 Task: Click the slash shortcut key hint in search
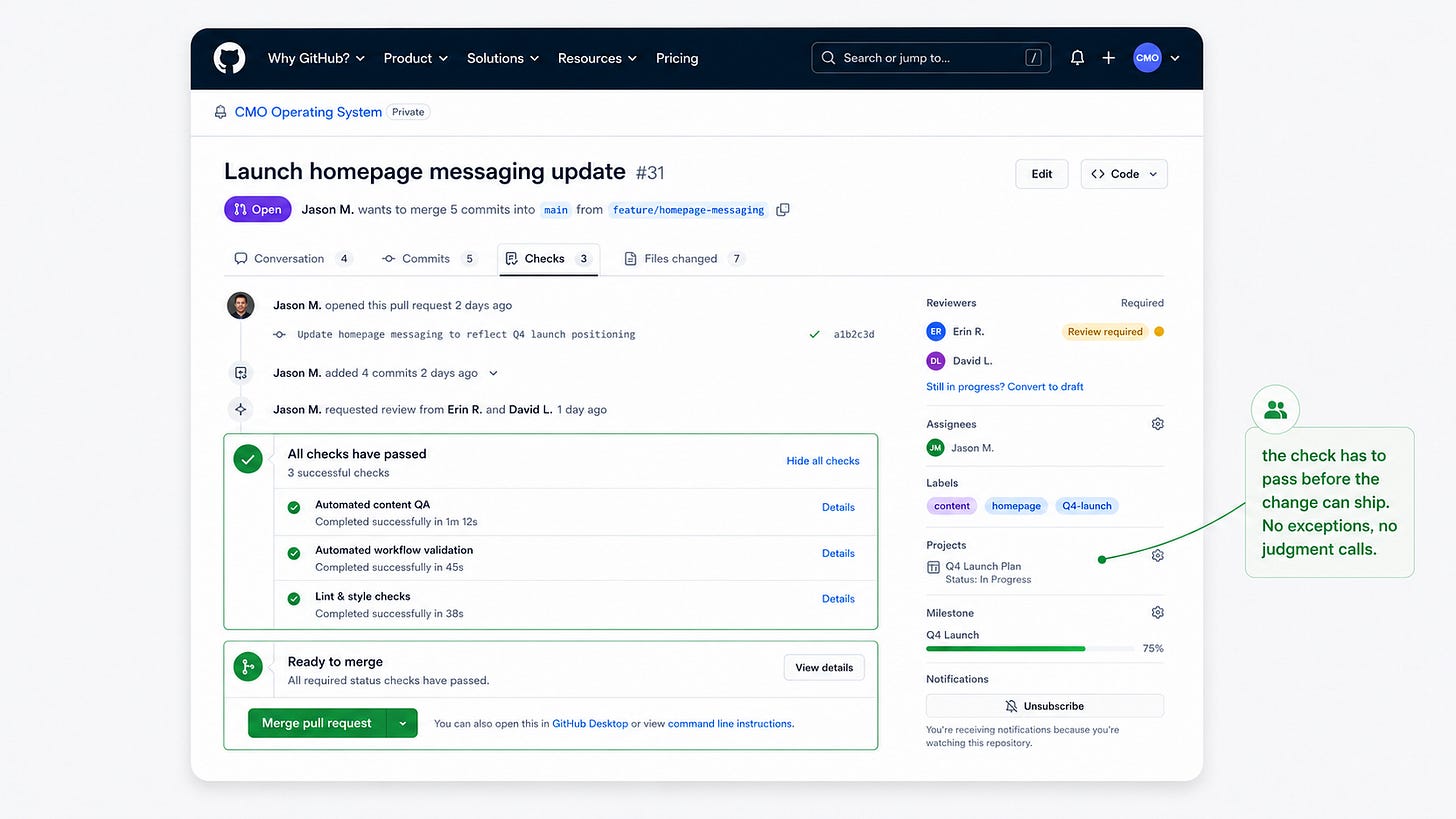click(1033, 58)
